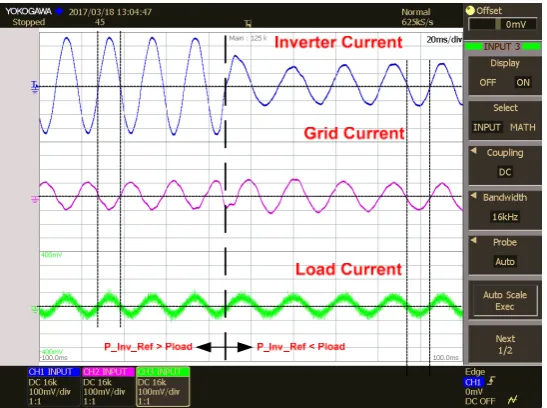Viewport: 547px width, 408px height.
Task: Click the Inverter Current label
Action: (x=338, y=42)
